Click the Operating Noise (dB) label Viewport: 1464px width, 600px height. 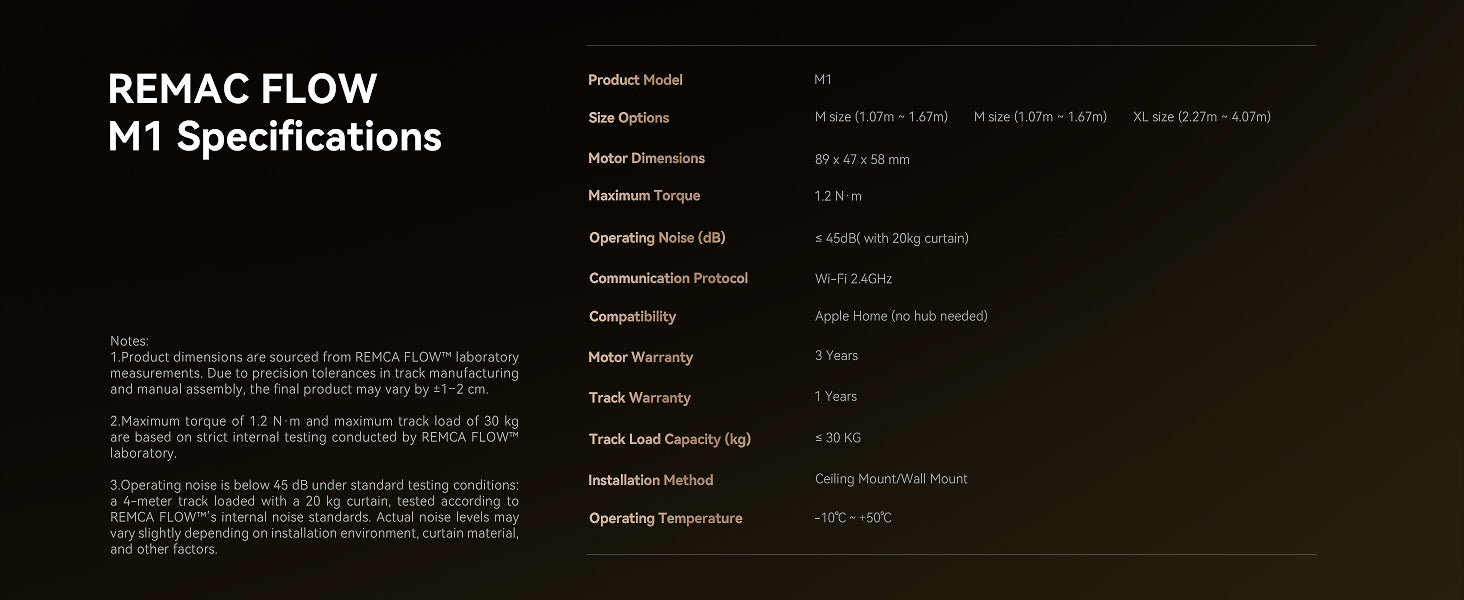[657, 238]
